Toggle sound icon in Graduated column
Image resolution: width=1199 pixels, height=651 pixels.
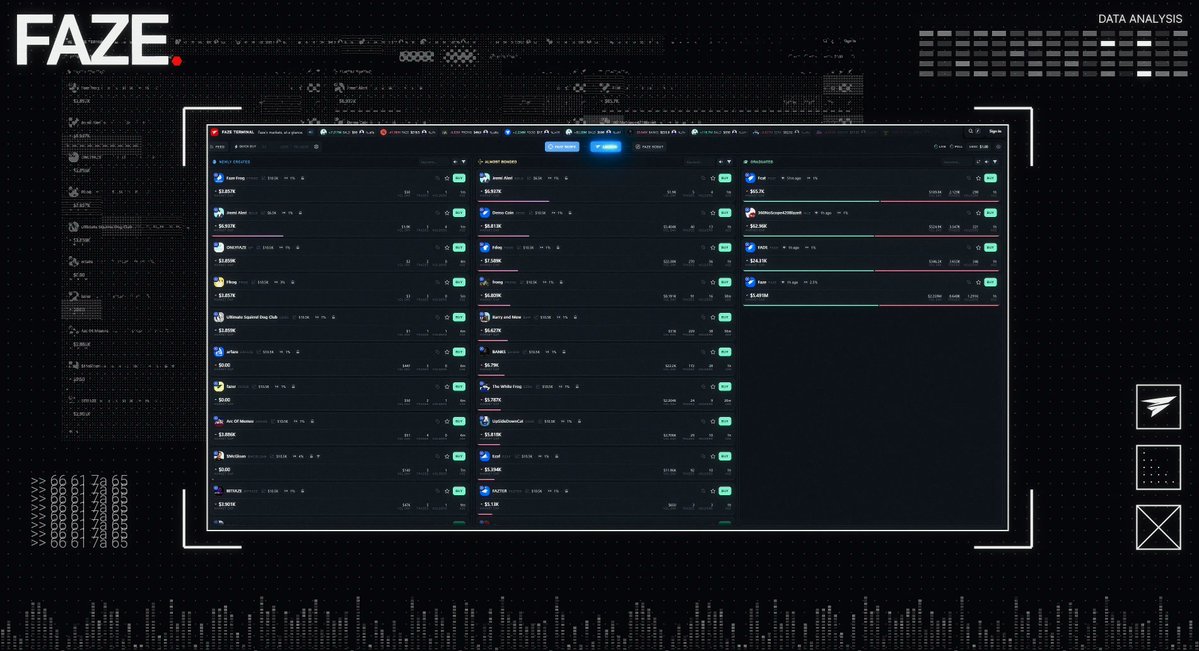point(986,162)
